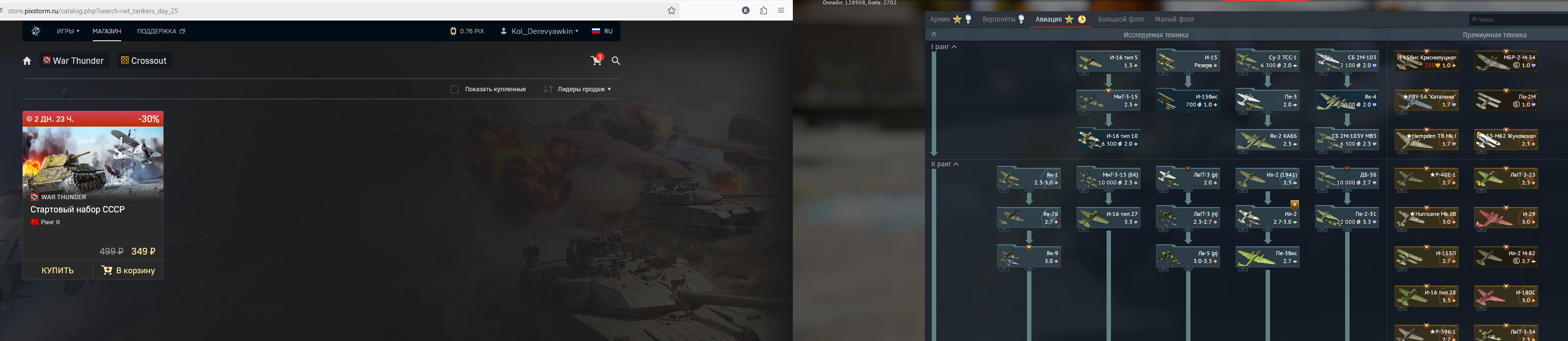Add pack with В корзину button
Screen dimensions: 1568x341
tap(129, 270)
